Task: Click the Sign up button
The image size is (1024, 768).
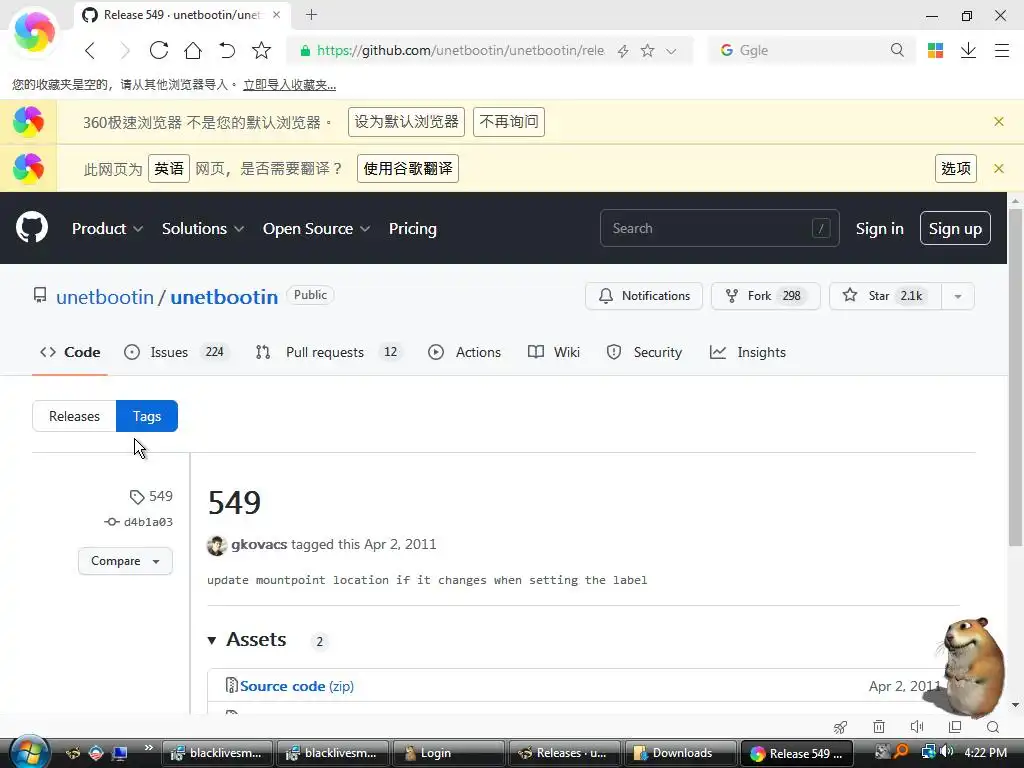Action: [955, 229]
